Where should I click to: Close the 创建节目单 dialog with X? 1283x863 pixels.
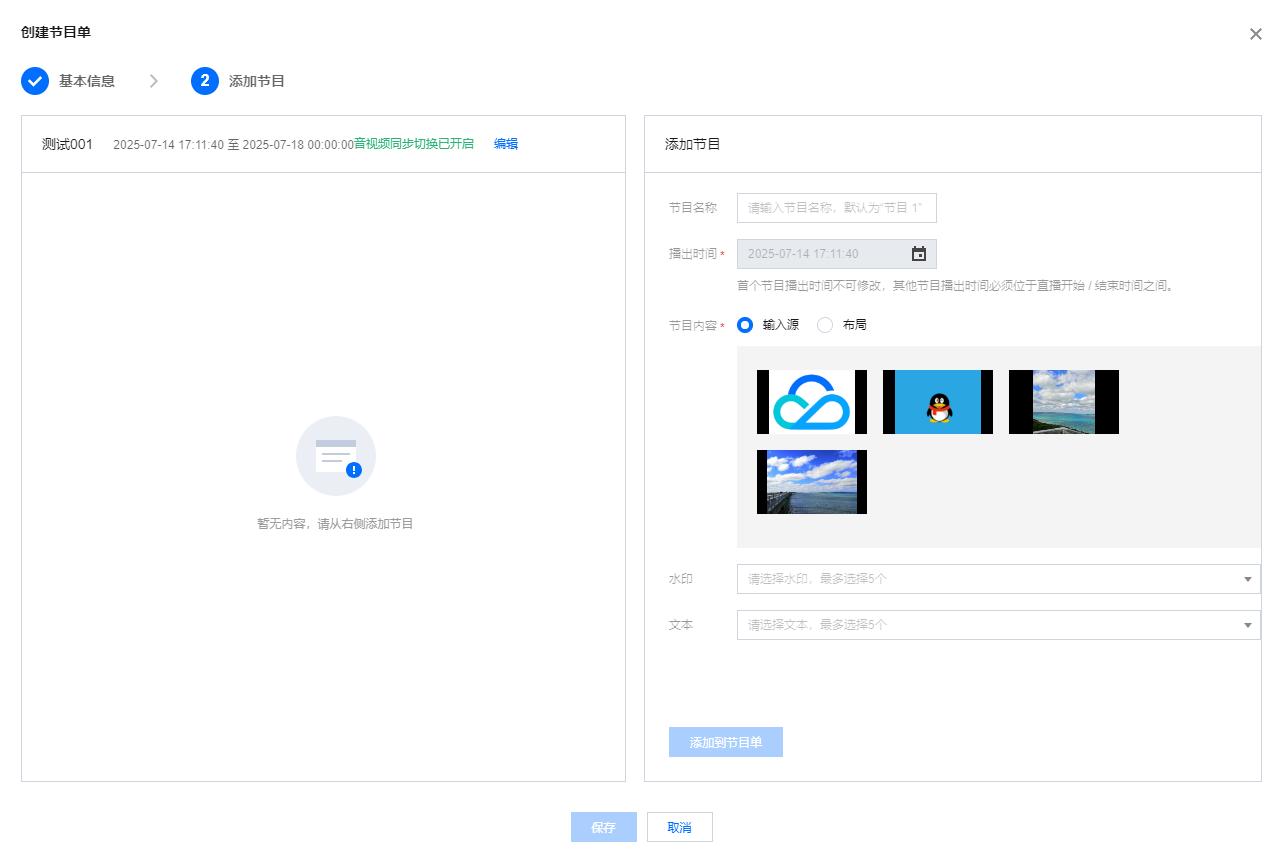click(x=1256, y=34)
